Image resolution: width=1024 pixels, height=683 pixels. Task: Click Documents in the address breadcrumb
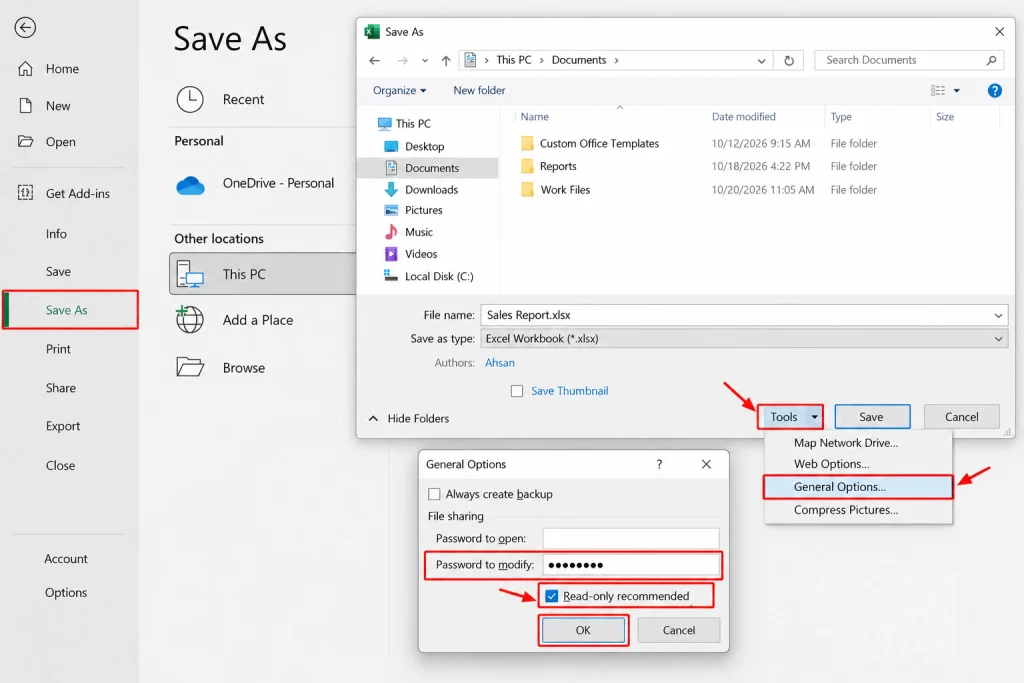click(579, 60)
